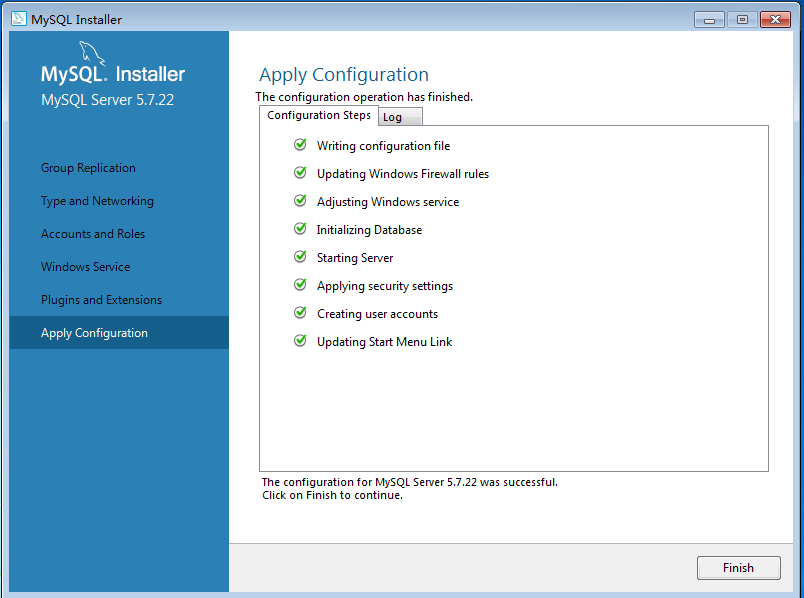Select Accounts and Roles in sidebar
804x598 pixels.
click(93, 234)
